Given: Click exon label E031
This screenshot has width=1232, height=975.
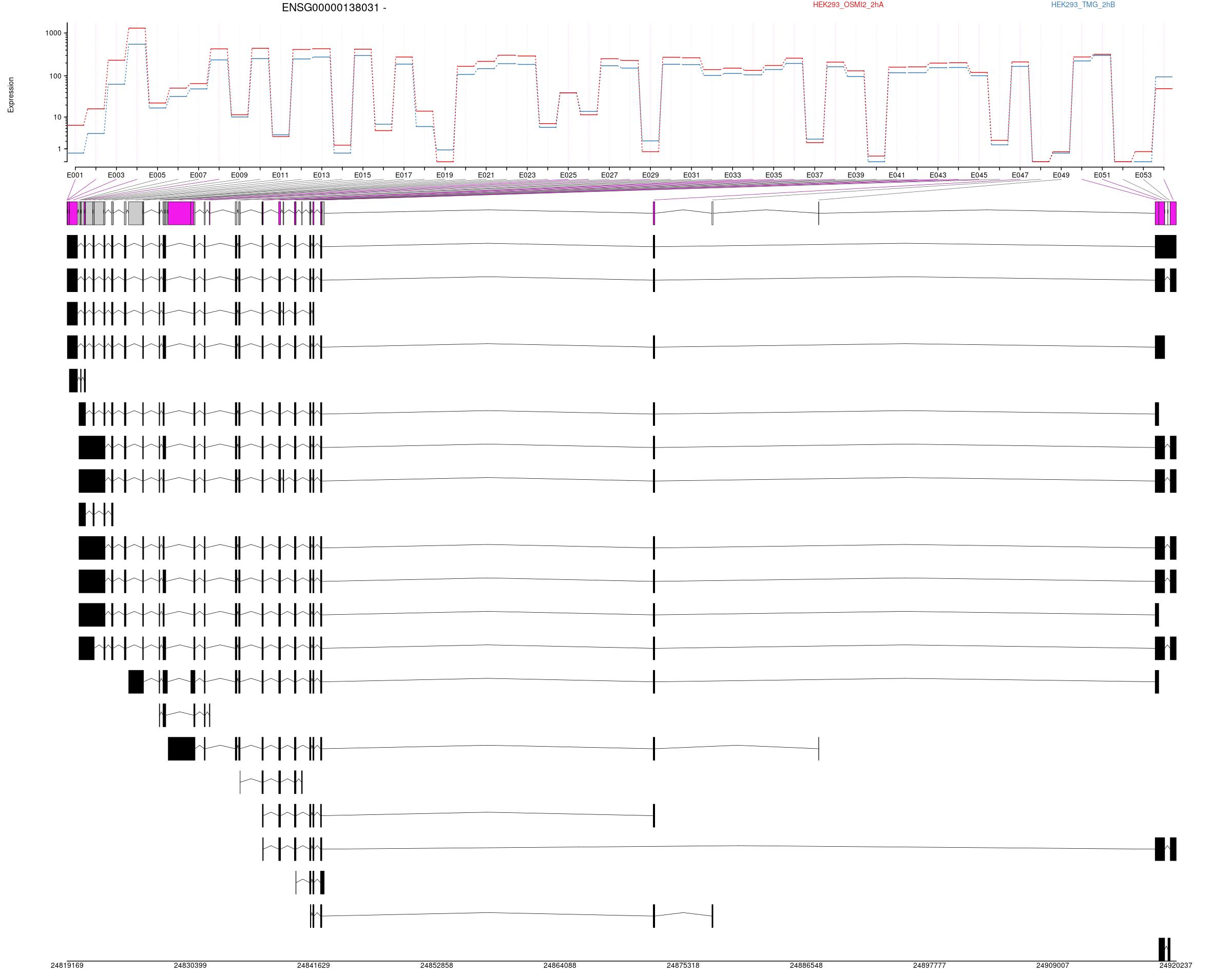Looking at the screenshot, I should (x=691, y=175).
